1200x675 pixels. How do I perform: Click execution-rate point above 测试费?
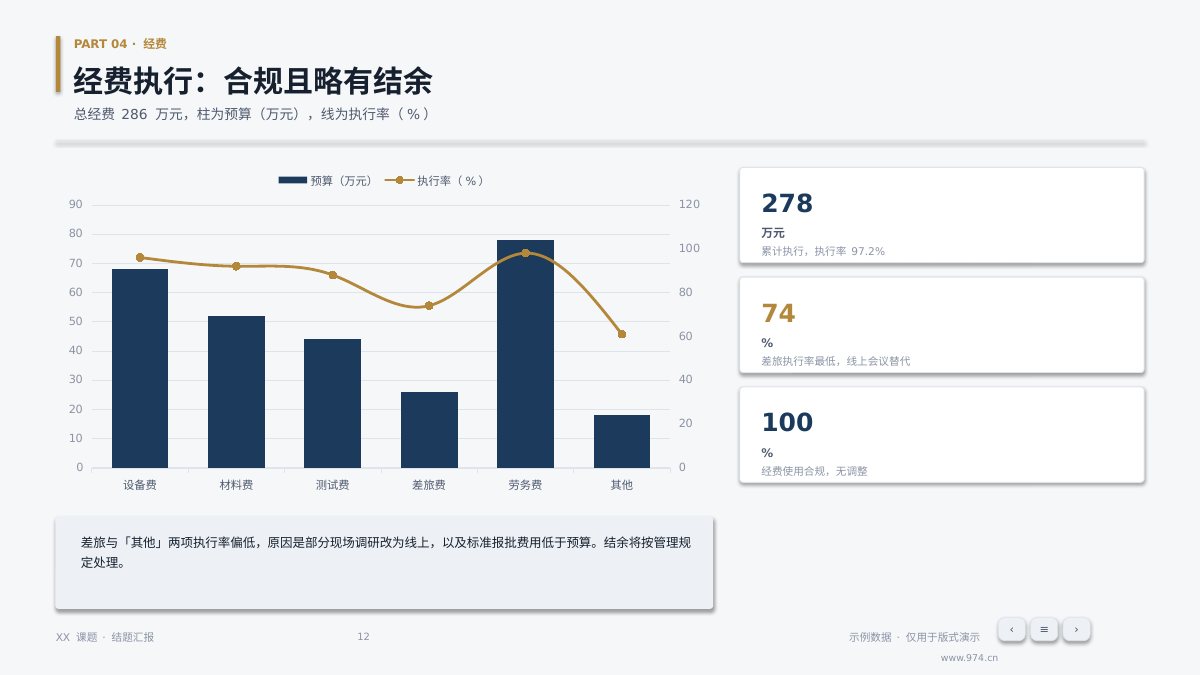[333, 275]
